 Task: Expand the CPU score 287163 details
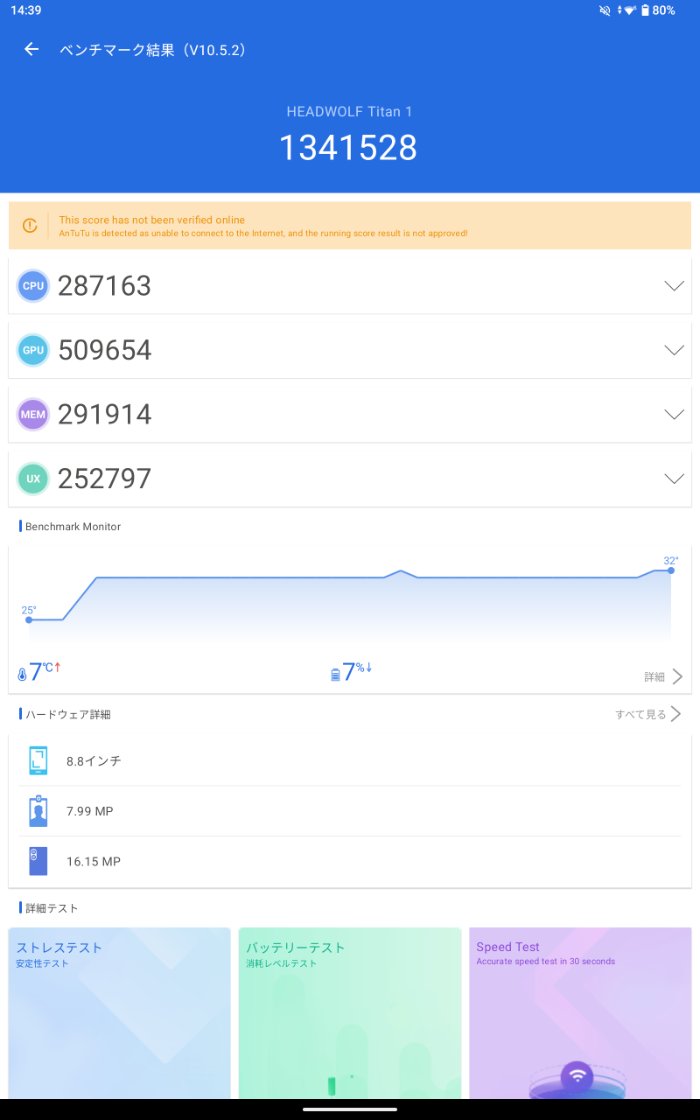point(674,286)
